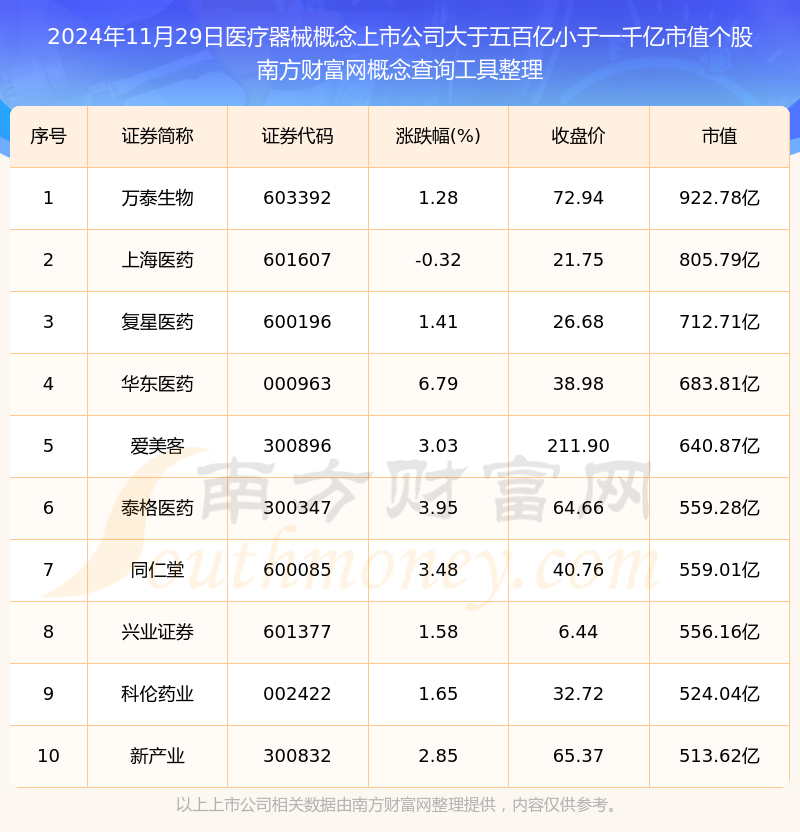800x832 pixels.
Task: Click closing price 40.76
Action: [578, 570]
